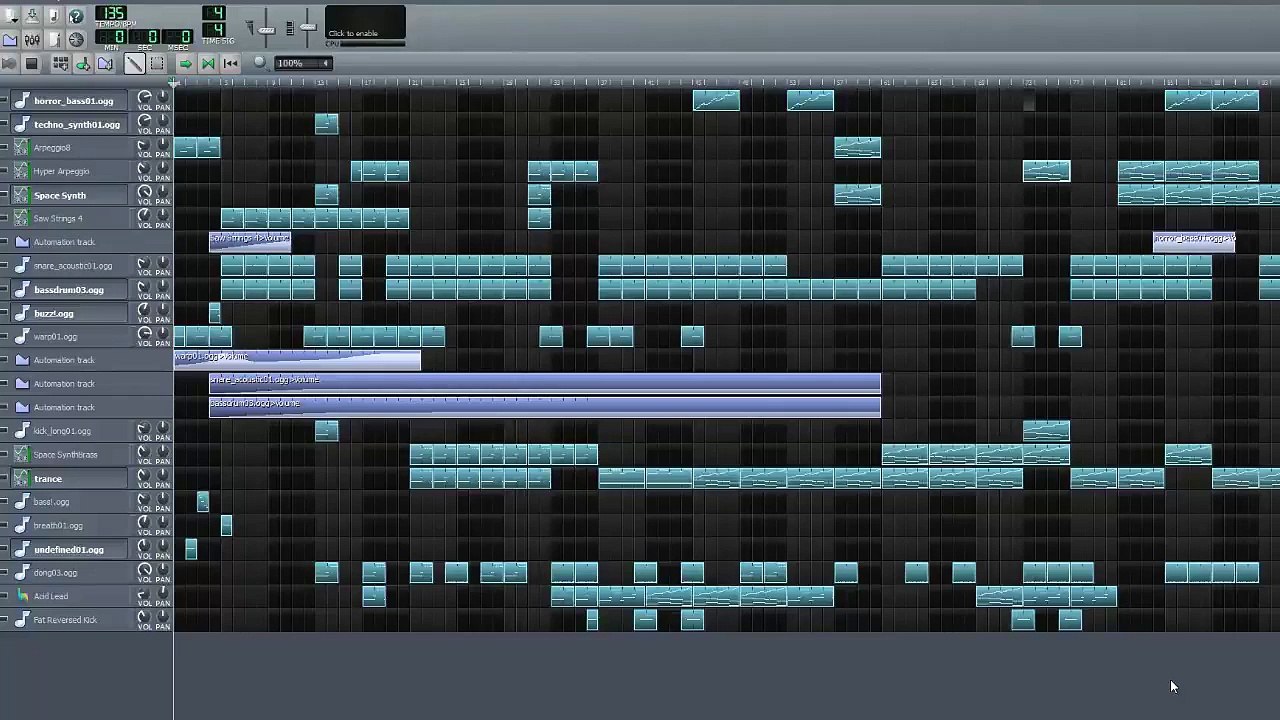The width and height of the screenshot is (1280, 720).
Task: Click the Space SynthBrass instrument icon
Action: 22,455
